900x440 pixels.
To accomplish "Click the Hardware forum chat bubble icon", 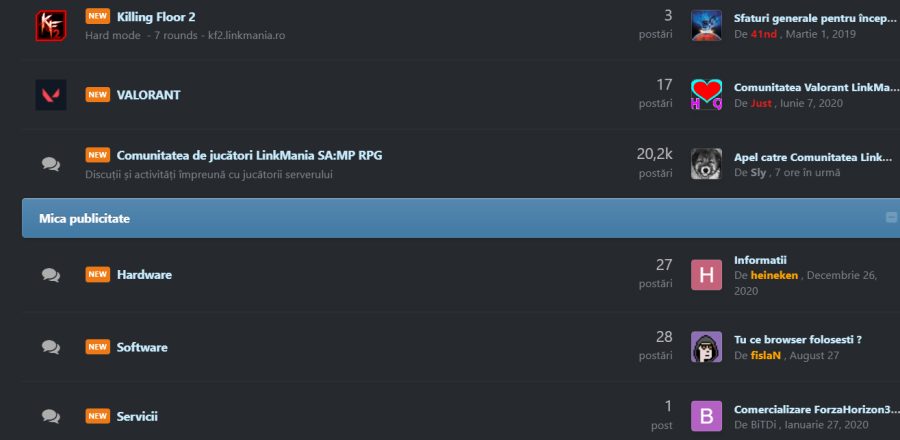I will click(x=50, y=275).
